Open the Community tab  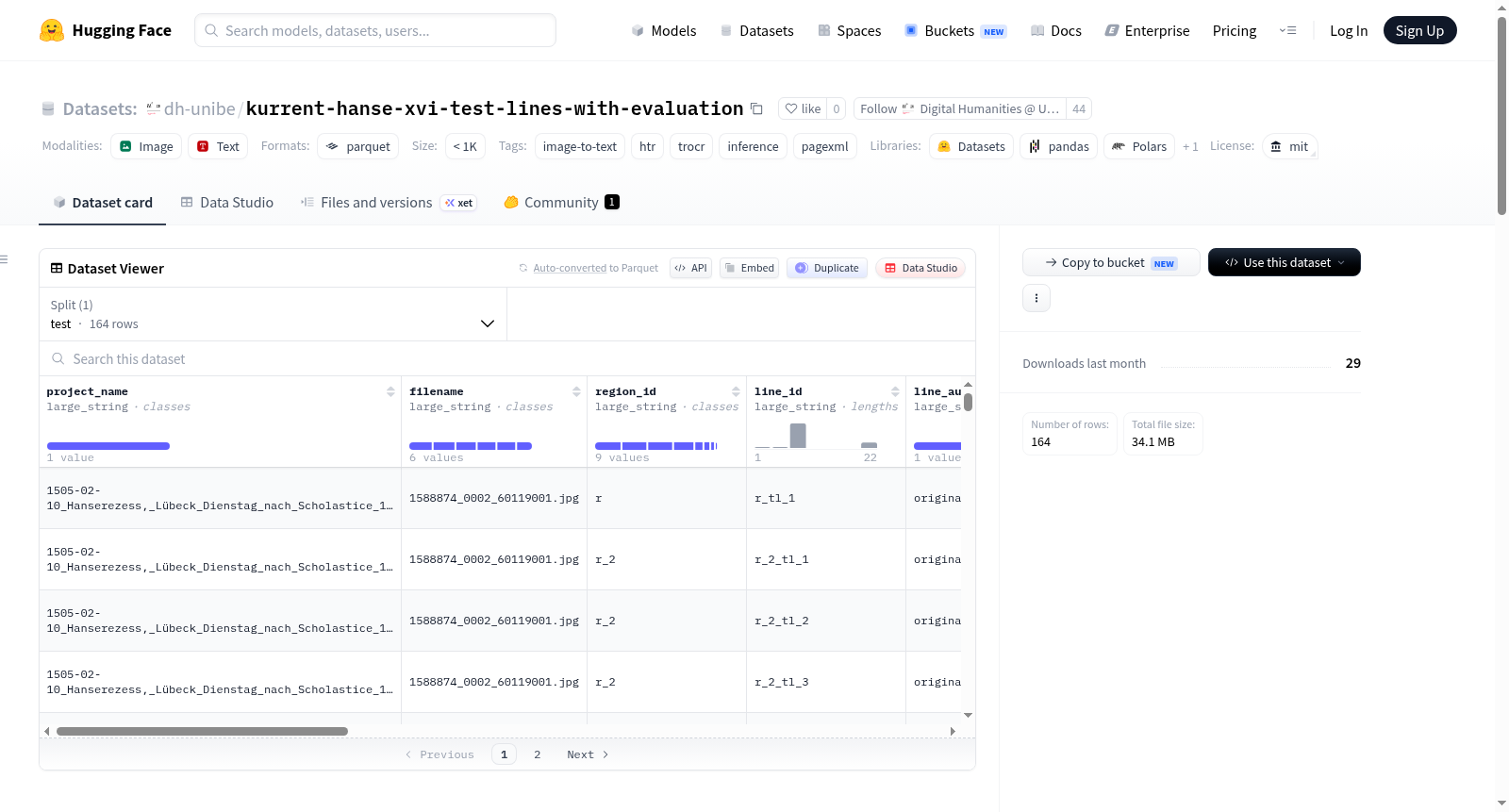click(x=562, y=202)
